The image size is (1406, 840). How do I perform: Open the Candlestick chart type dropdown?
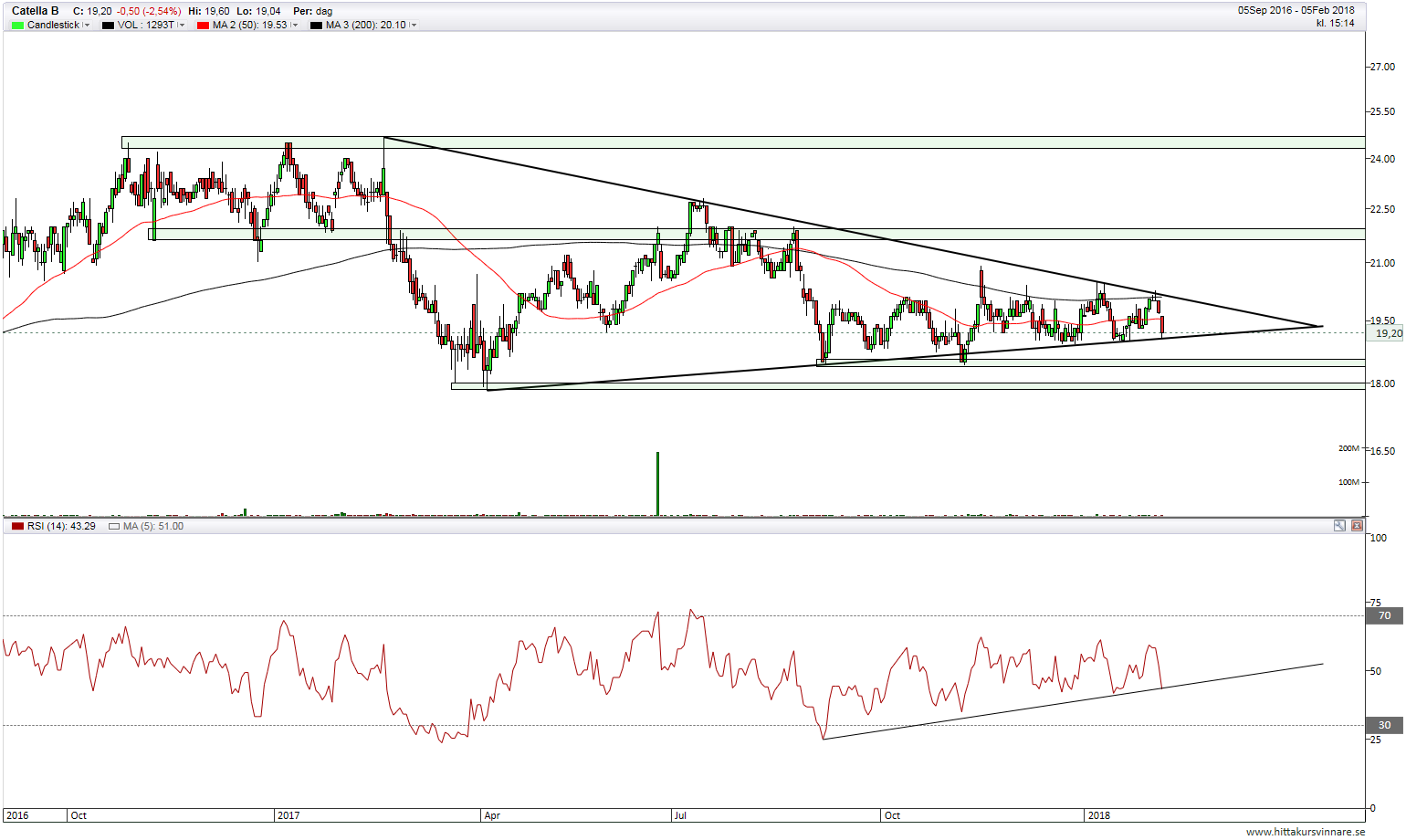[87, 26]
